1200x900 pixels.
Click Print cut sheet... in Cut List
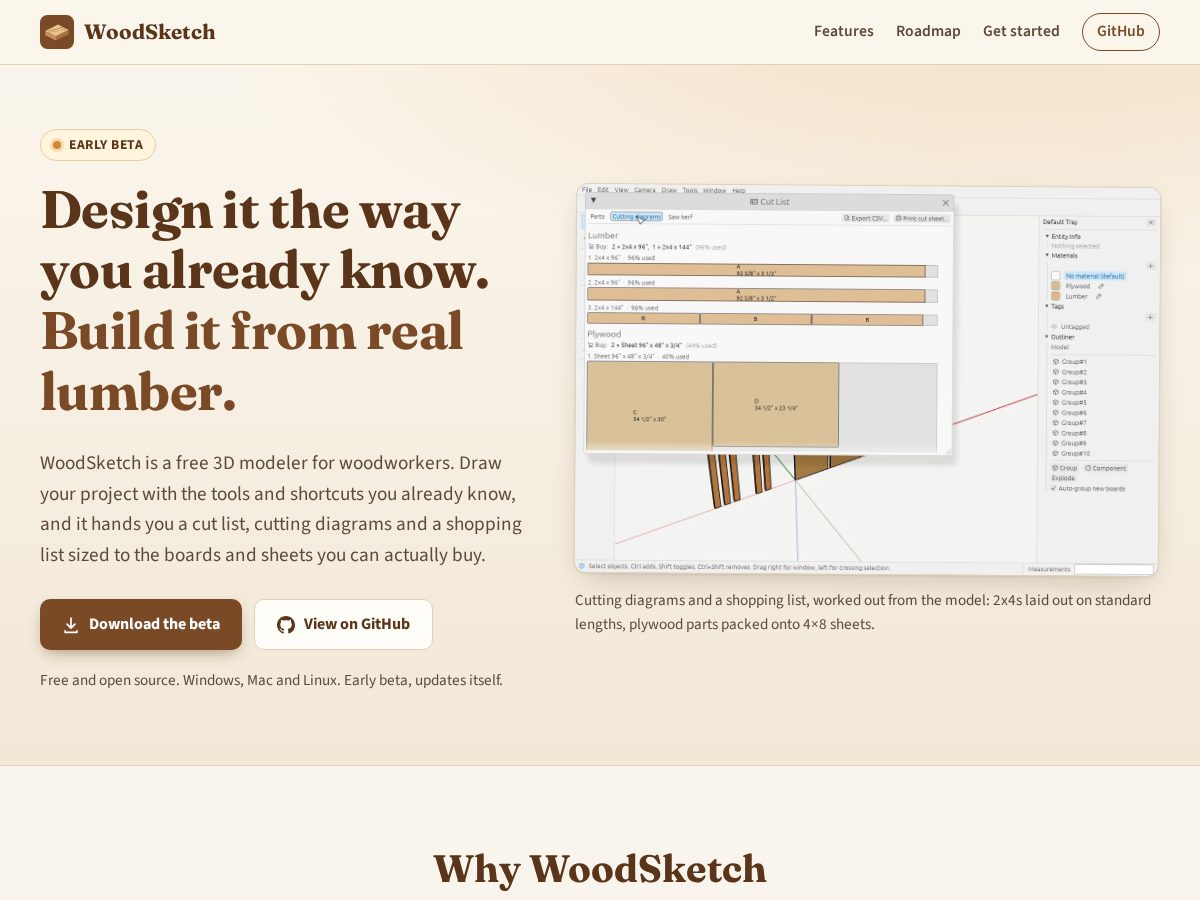tap(921, 218)
